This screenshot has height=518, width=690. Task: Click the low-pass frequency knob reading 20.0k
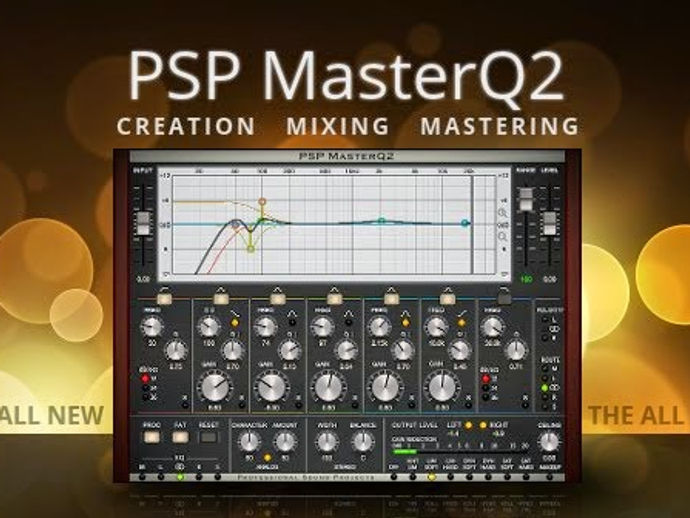click(x=492, y=327)
